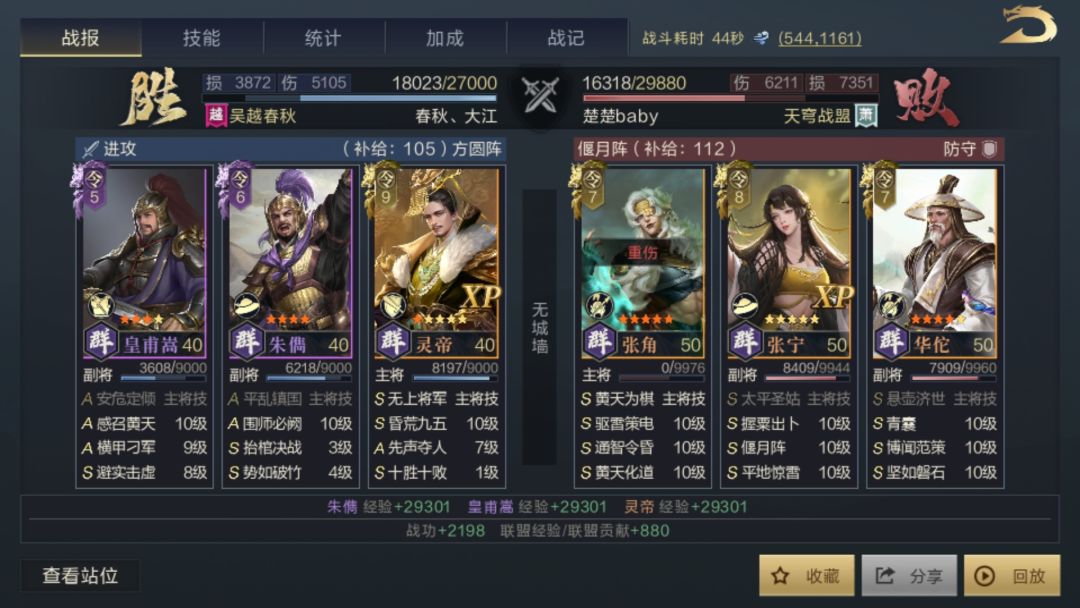Select the 加成 tab

pos(445,38)
